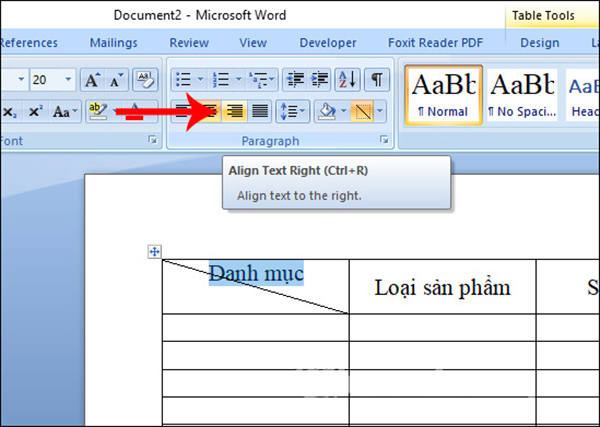Apply bullet list formatting
This screenshot has width=600, height=427.
(183, 80)
